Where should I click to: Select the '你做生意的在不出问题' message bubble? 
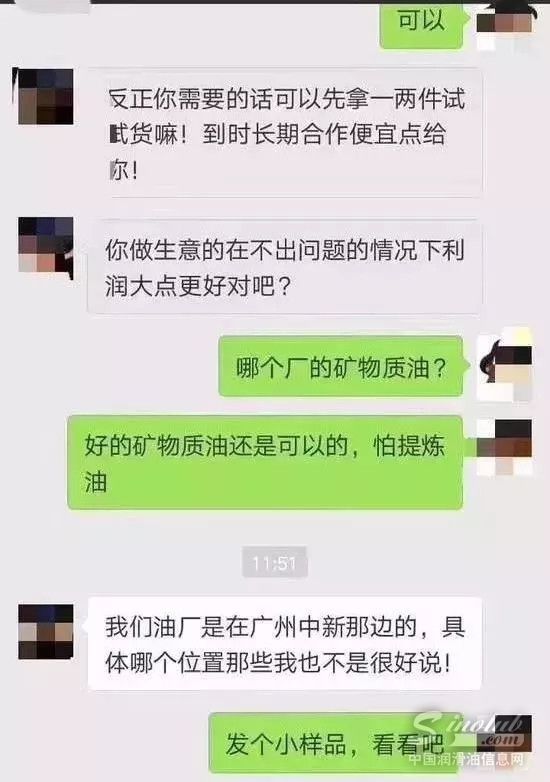pos(285,267)
